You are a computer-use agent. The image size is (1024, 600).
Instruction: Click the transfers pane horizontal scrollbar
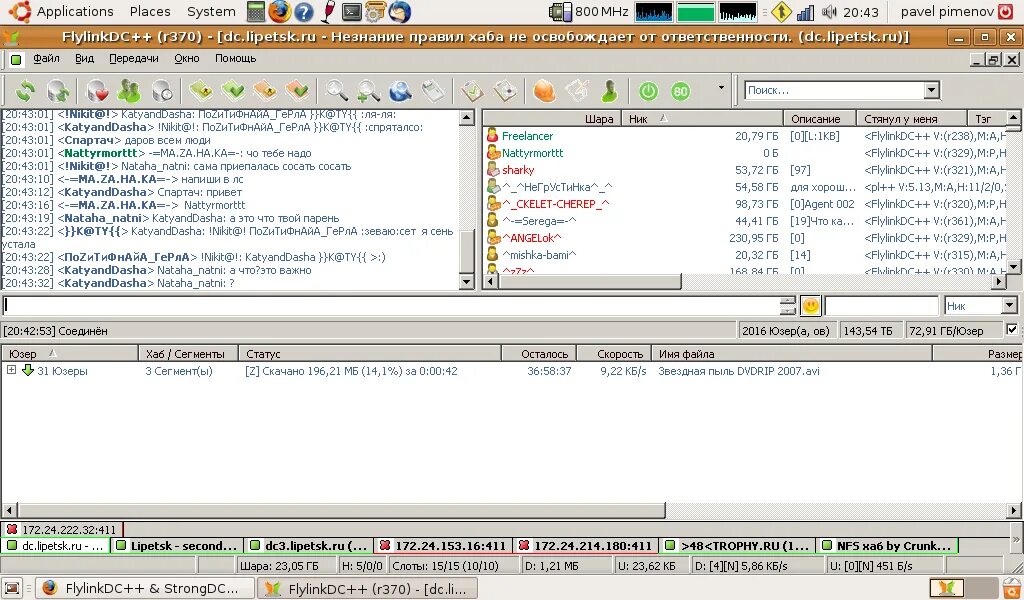[342, 509]
